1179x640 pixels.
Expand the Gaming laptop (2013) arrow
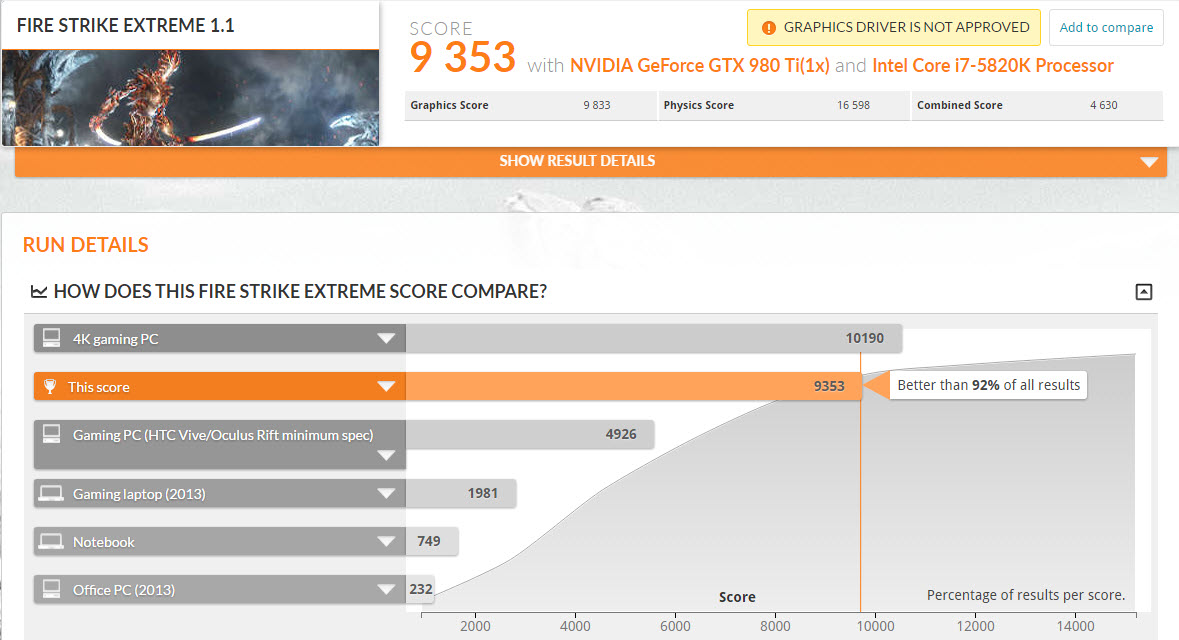(x=386, y=493)
